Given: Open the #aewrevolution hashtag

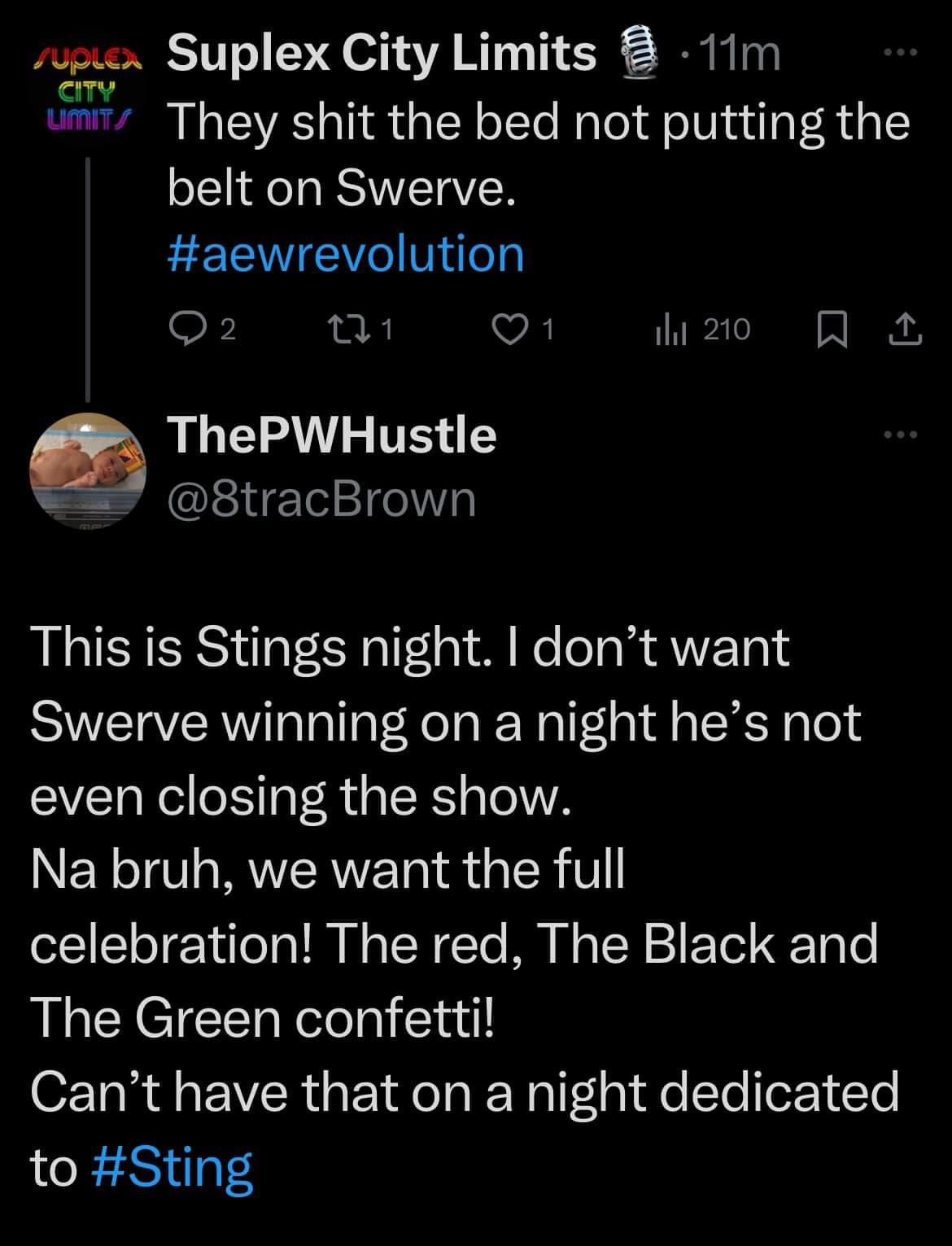Looking at the screenshot, I should coord(346,253).
